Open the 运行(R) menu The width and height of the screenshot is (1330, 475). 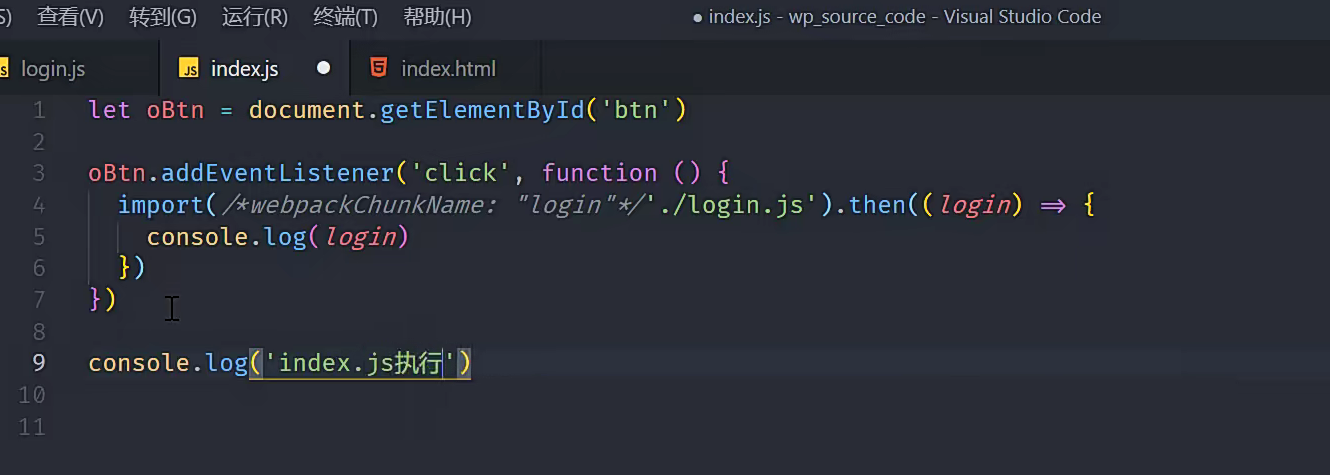[254, 17]
